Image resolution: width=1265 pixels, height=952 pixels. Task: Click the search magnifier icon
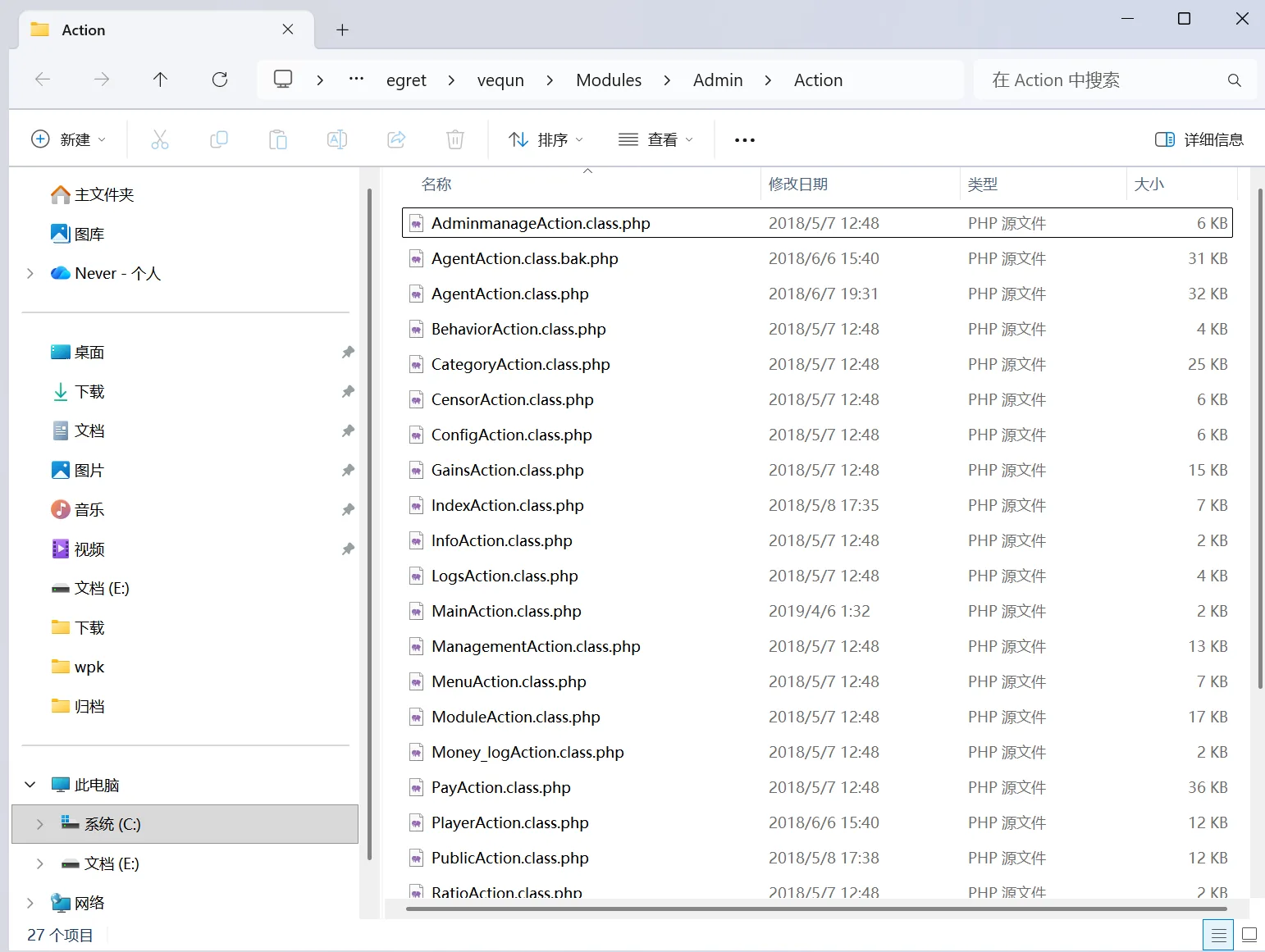pos(1234,80)
